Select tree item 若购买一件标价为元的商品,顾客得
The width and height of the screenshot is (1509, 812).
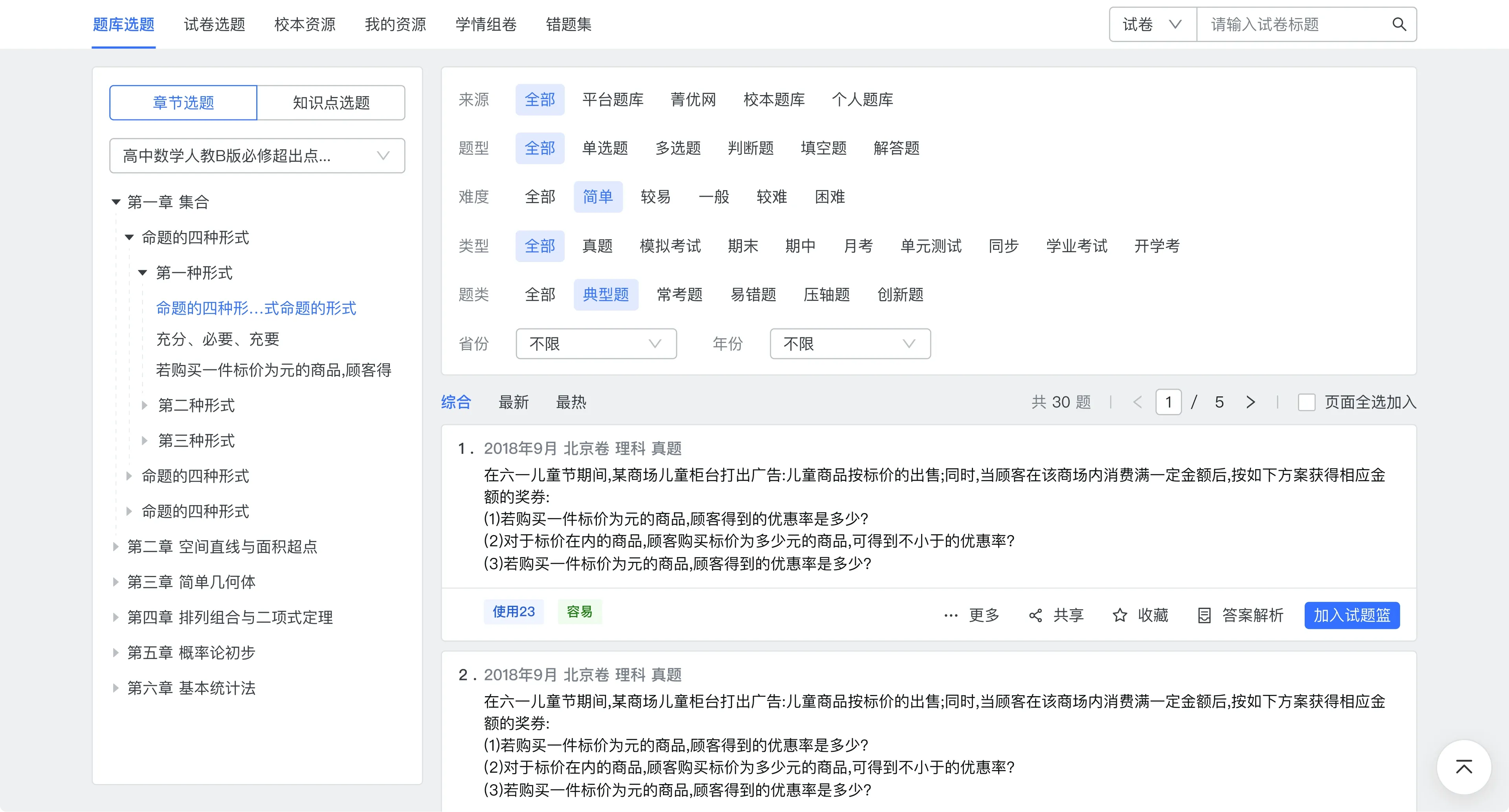(x=274, y=370)
